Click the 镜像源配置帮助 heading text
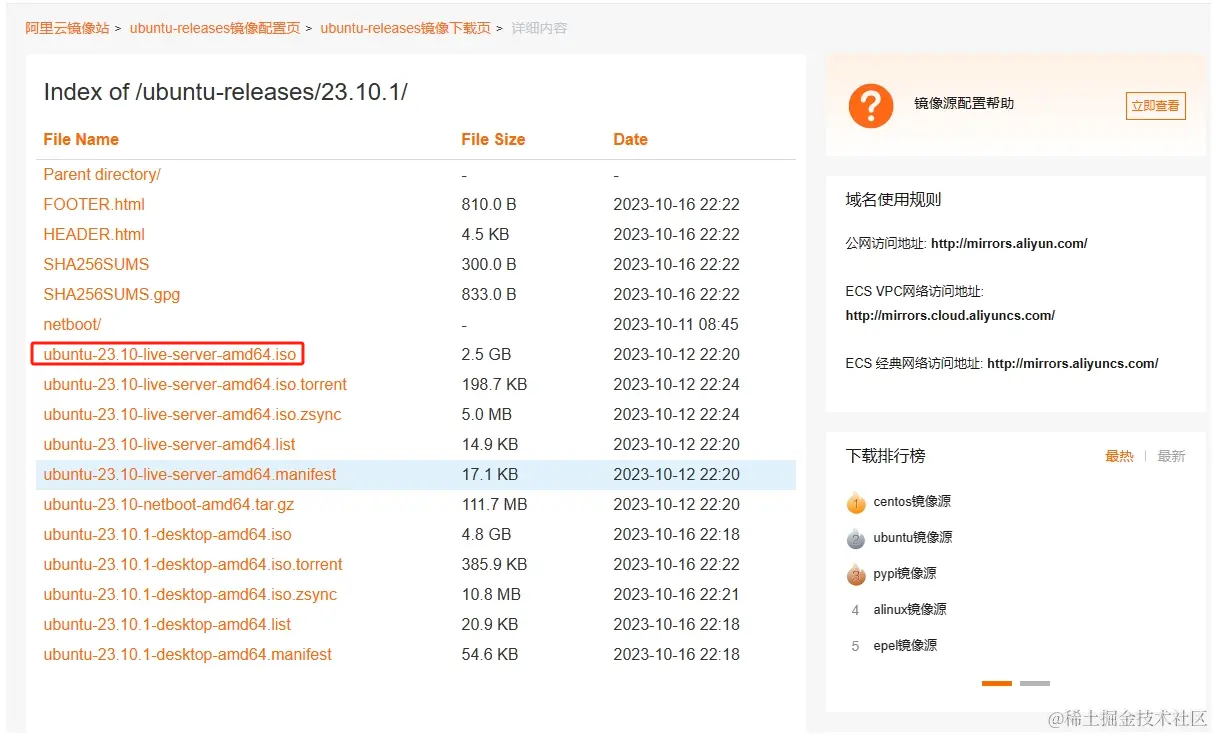The height and width of the screenshot is (735, 1214). pos(964,103)
